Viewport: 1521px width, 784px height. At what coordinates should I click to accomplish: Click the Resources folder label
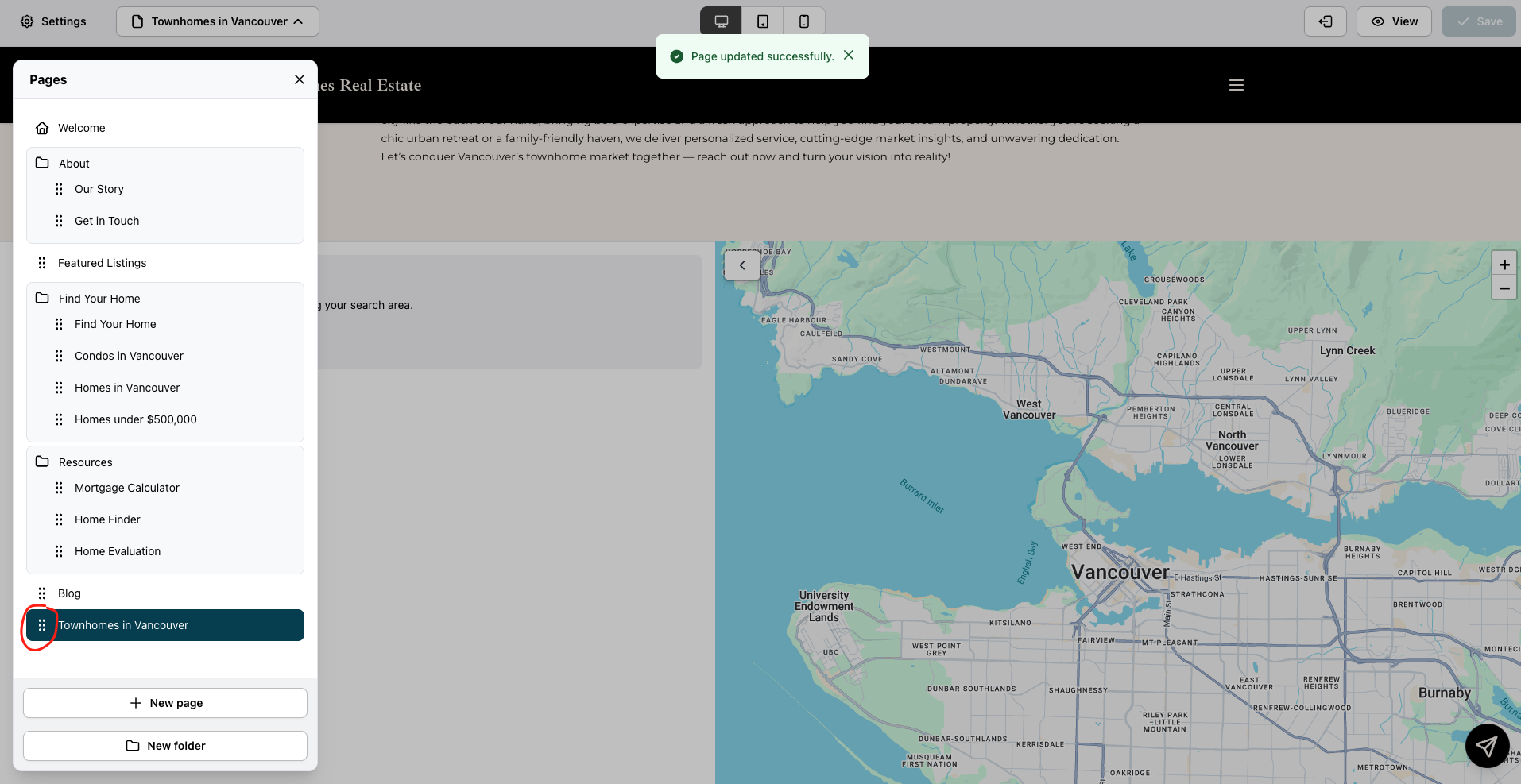click(86, 462)
